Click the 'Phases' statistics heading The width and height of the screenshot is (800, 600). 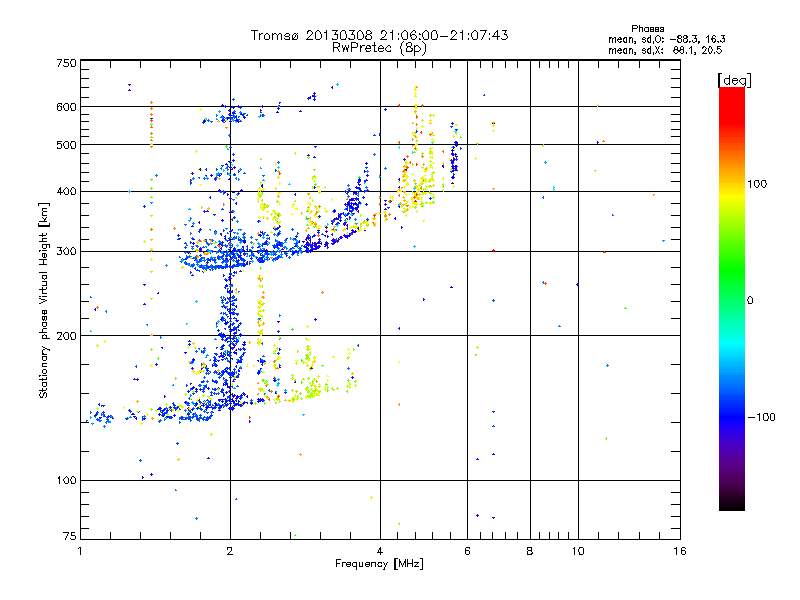pos(647,29)
